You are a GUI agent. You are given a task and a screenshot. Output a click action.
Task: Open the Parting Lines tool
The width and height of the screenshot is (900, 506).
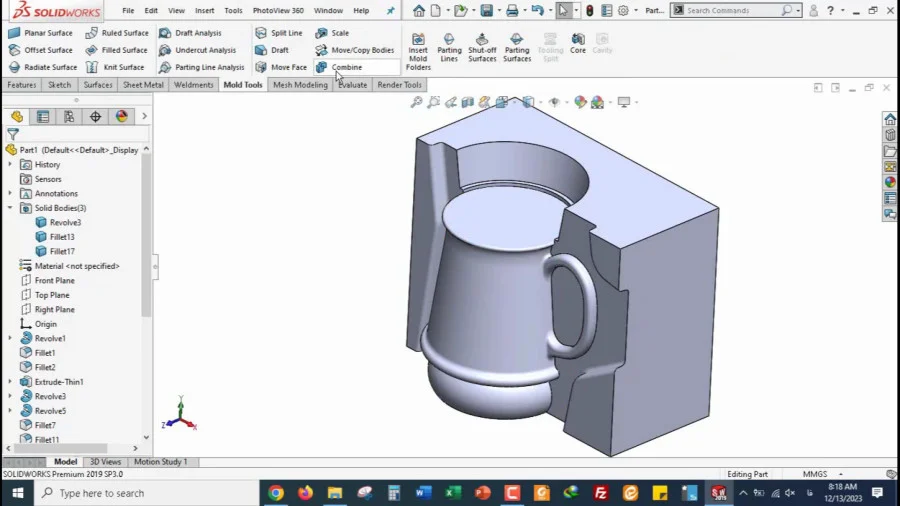pos(449,47)
